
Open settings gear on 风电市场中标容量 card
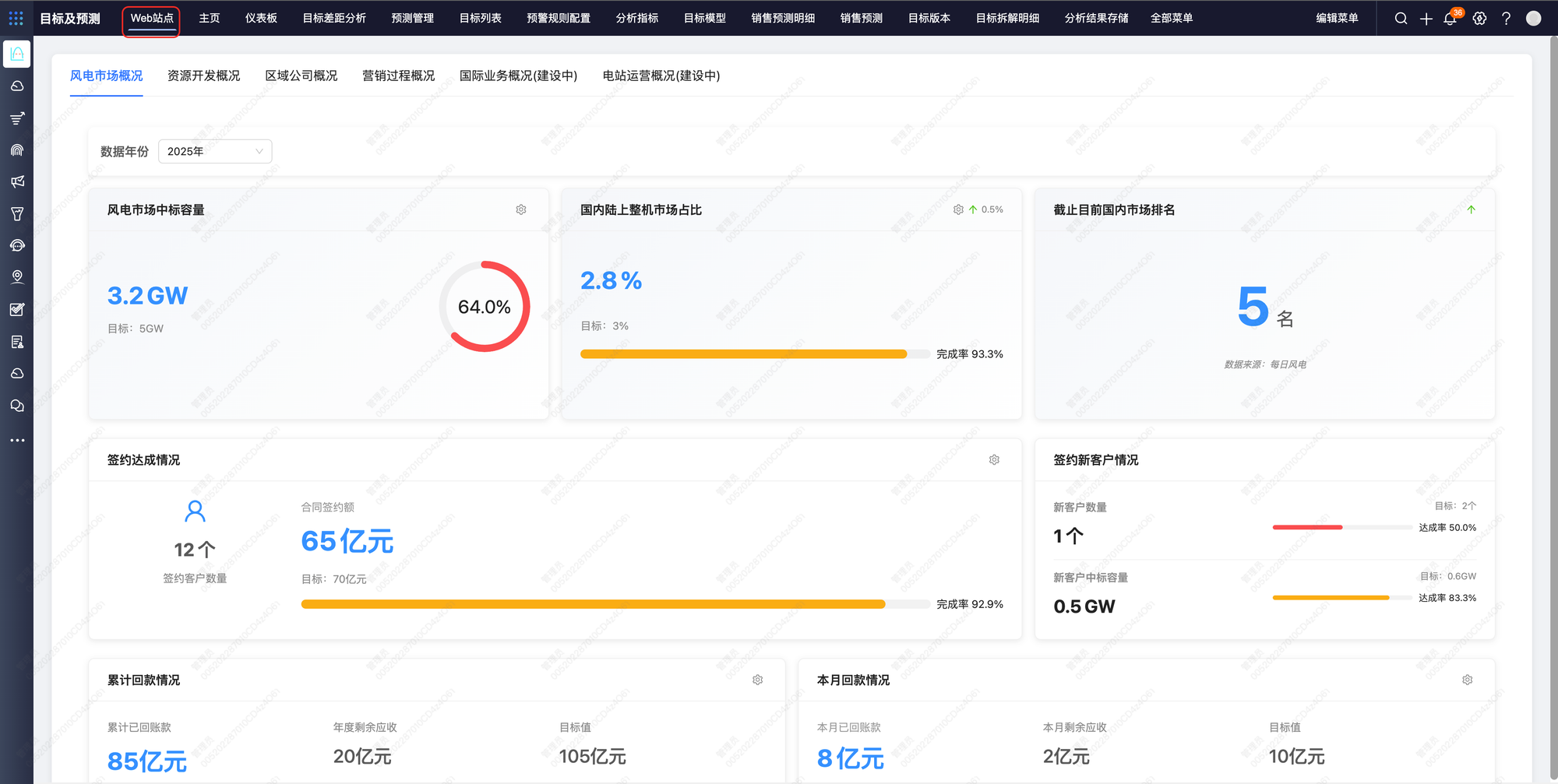(x=521, y=209)
